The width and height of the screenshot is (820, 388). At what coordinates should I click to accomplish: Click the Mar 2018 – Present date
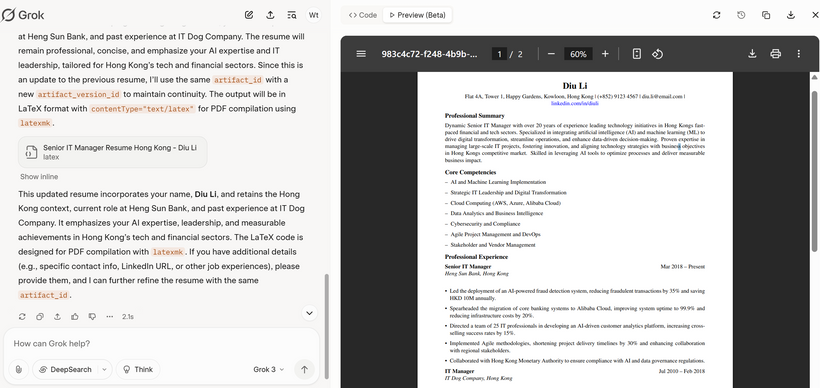point(682,267)
